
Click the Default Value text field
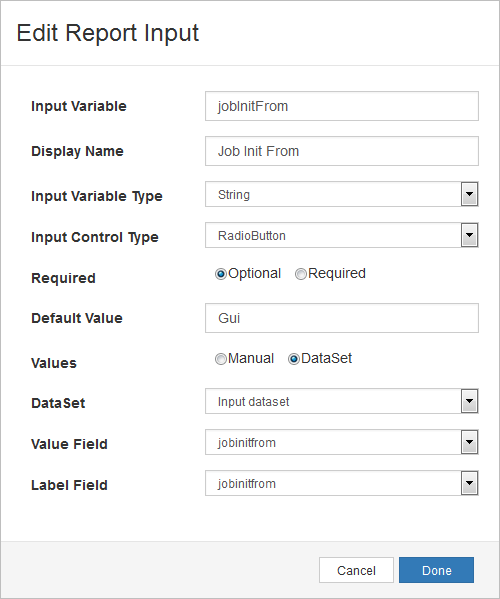(x=341, y=318)
